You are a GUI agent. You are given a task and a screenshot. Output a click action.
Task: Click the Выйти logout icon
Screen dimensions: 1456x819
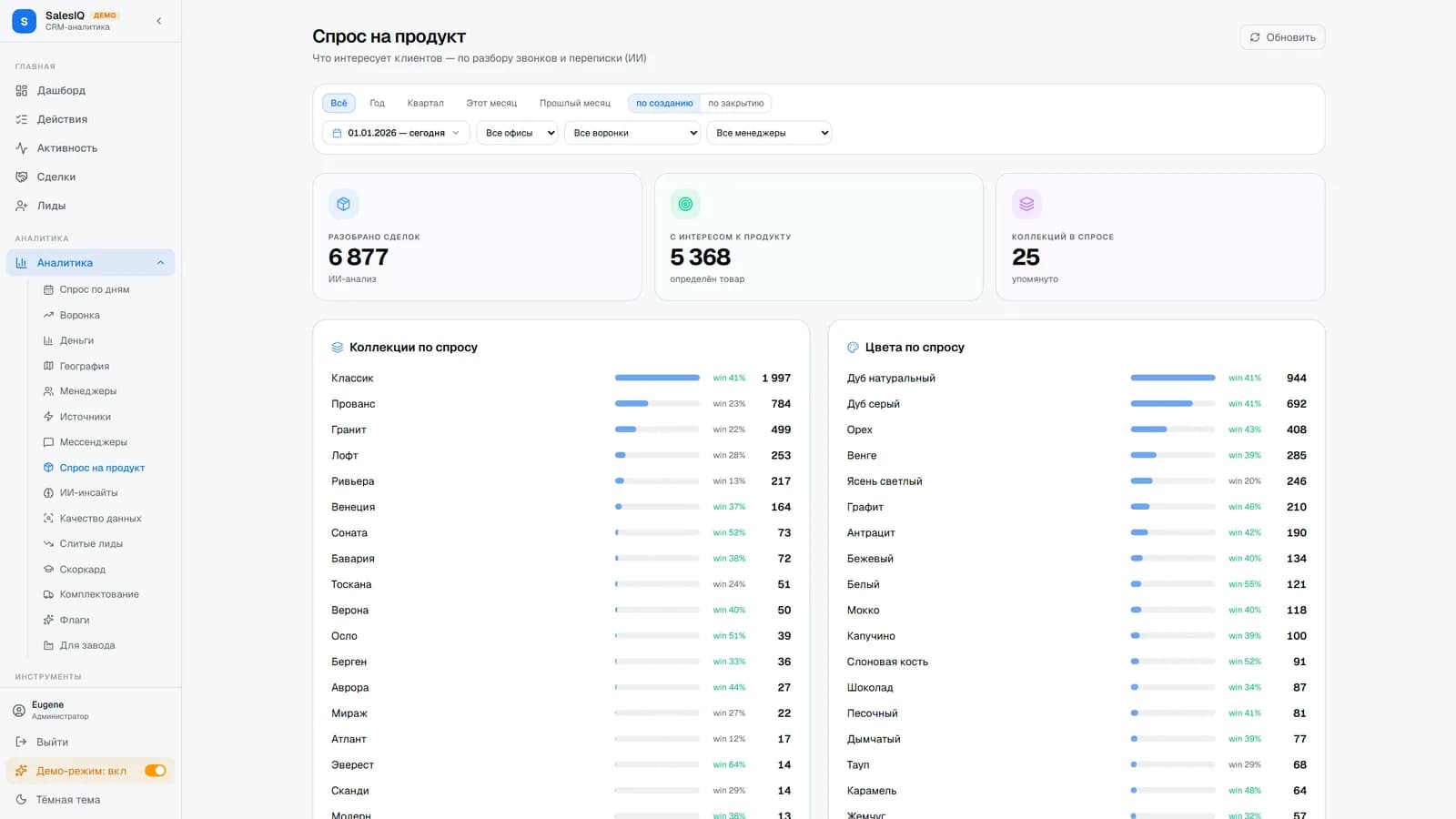pyautogui.click(x=21, y=742)
